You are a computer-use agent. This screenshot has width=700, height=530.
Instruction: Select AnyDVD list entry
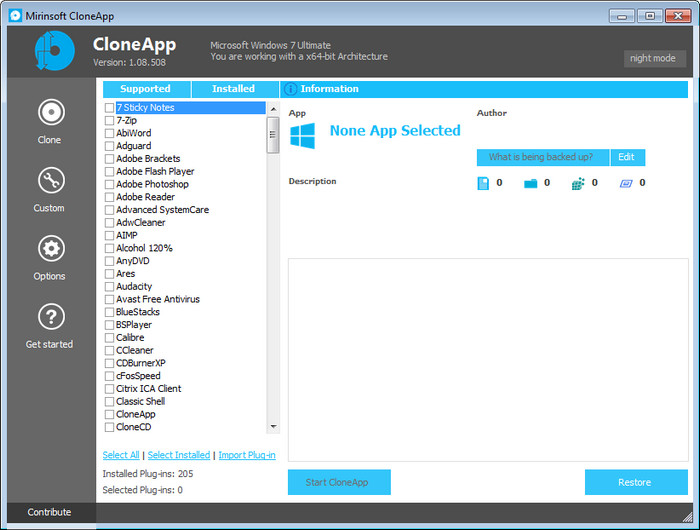133,261
